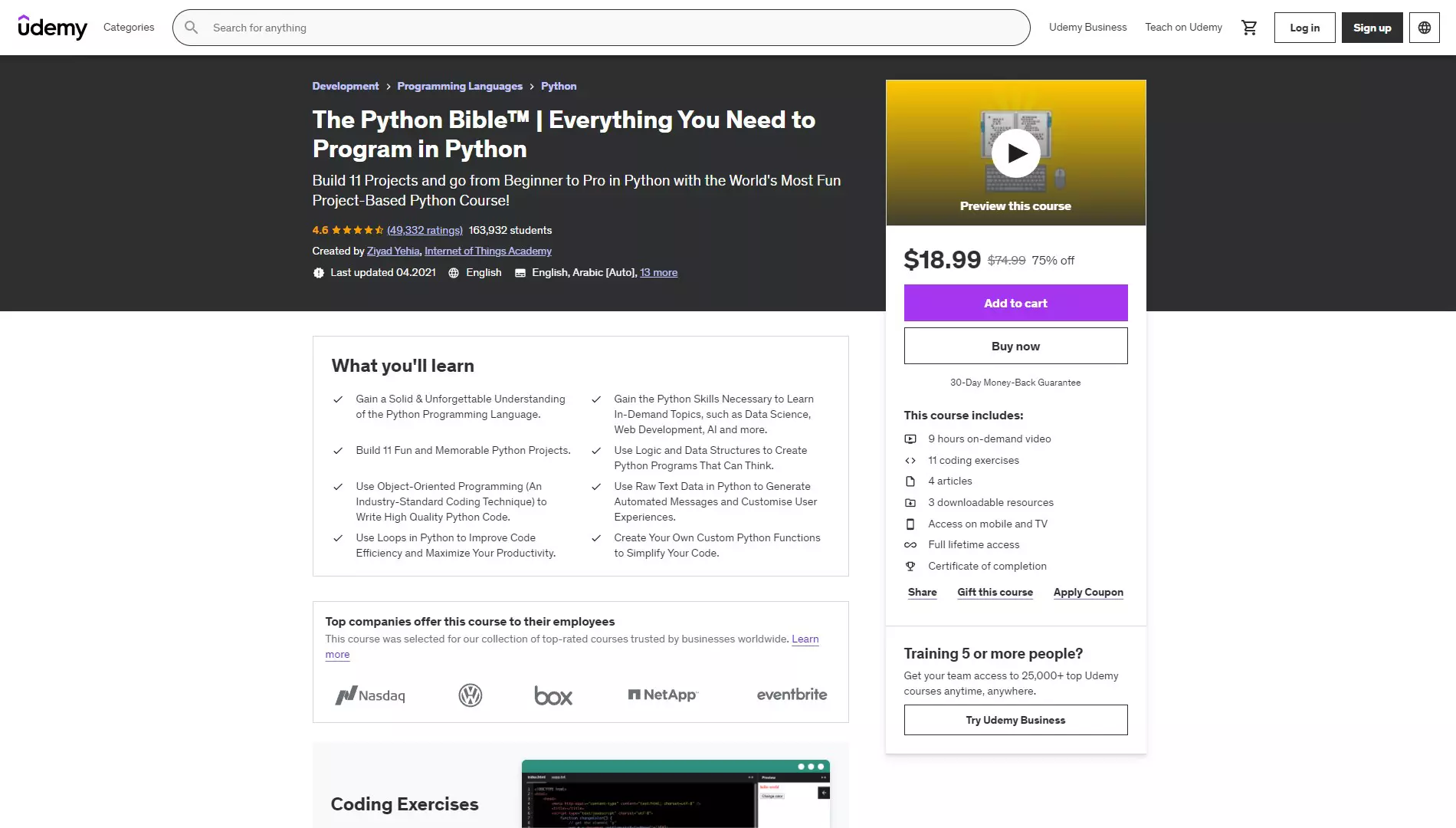
Task: Click the 163,932 students text
Action: tap(510, 230)
